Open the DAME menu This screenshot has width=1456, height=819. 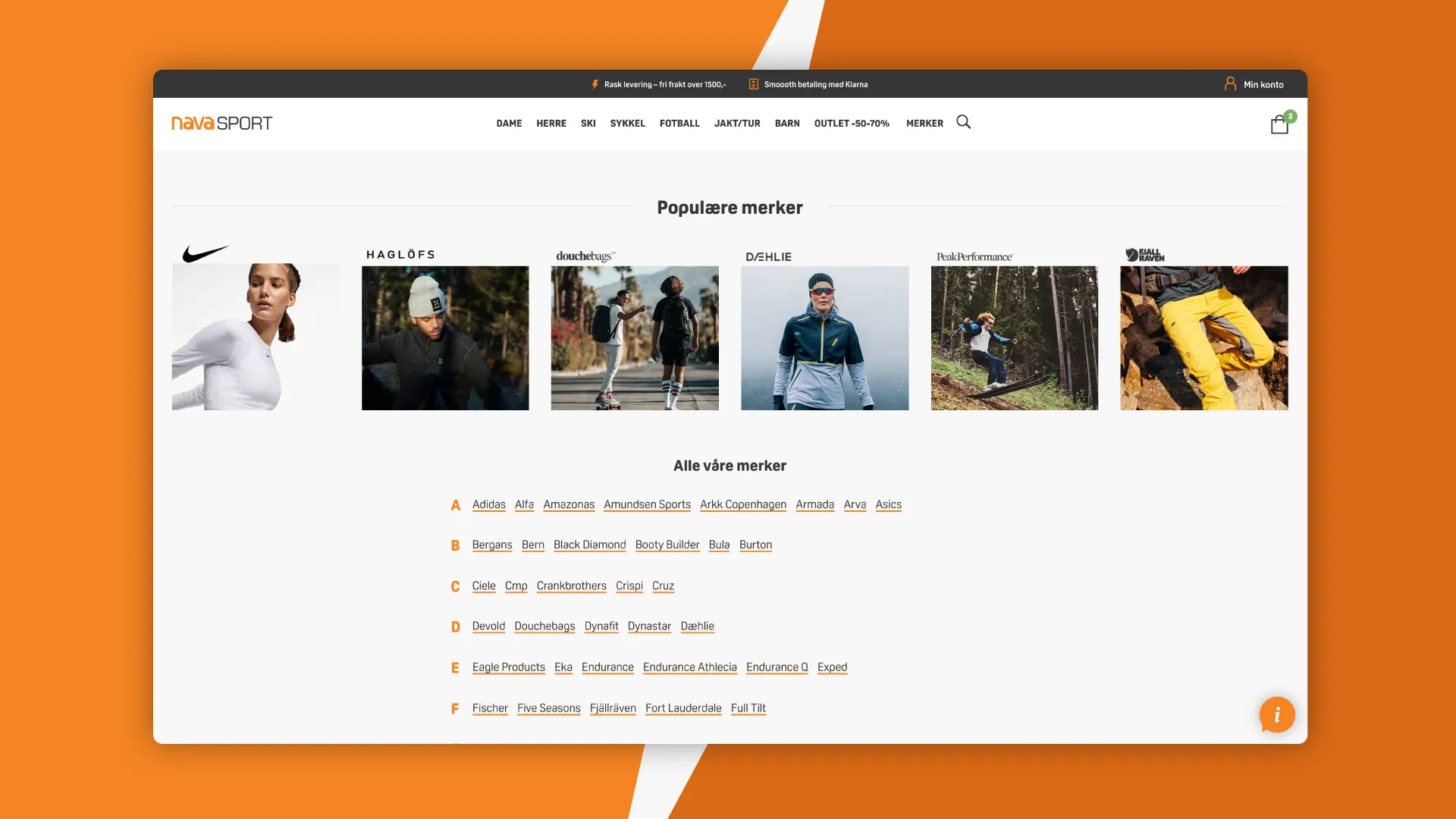[509, 124]
